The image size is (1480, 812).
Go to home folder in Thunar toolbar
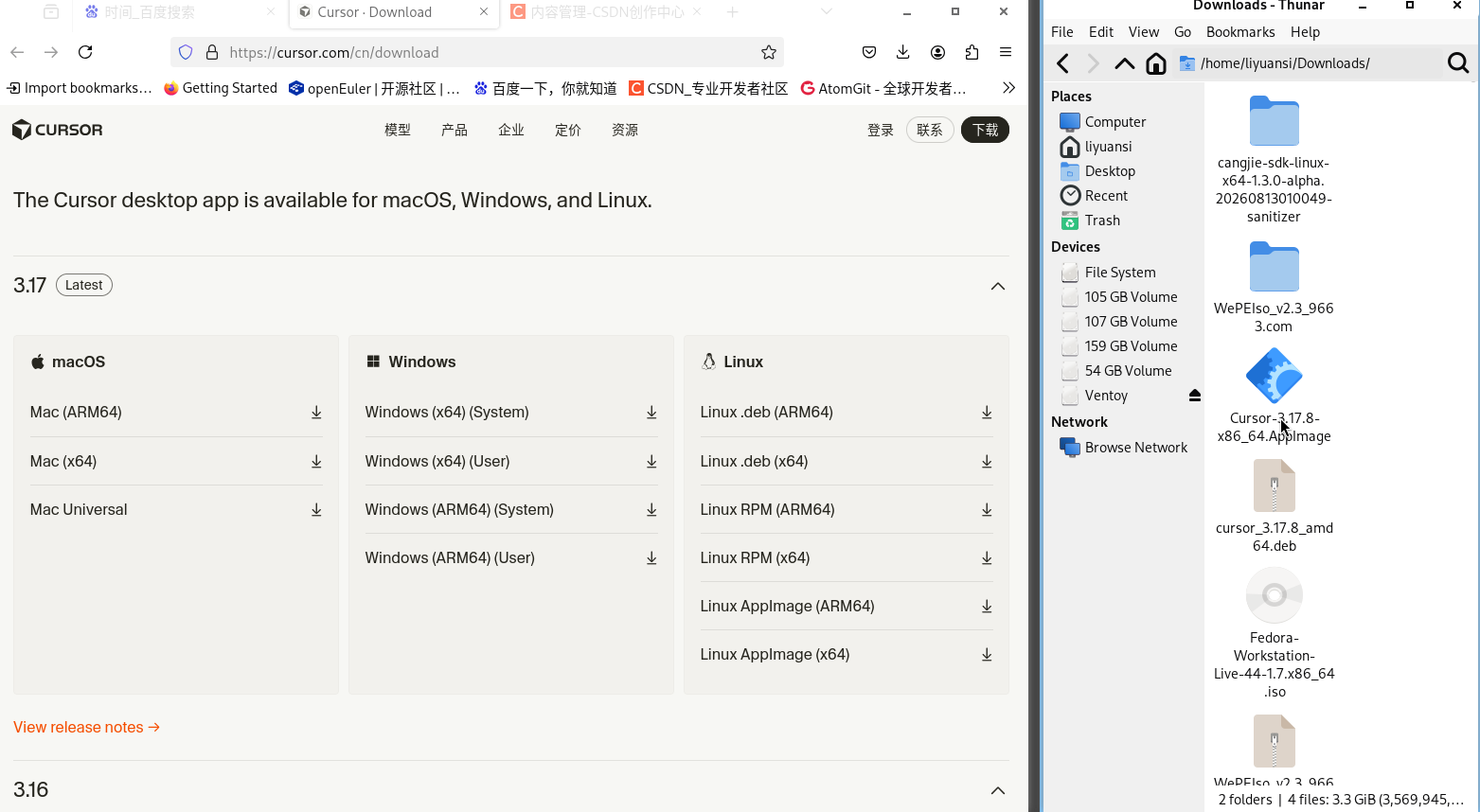pyautogui.click(x=1156, y=63)
